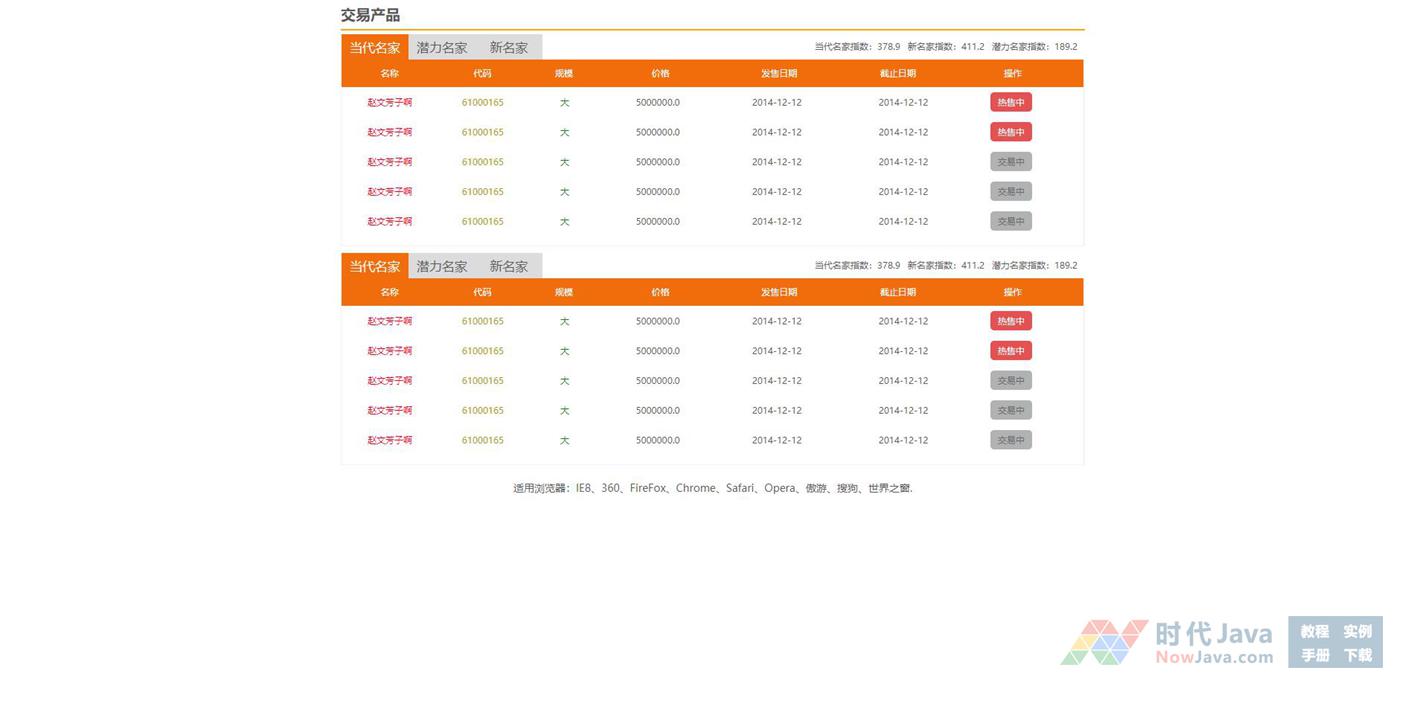
Task: Open 新名家 tab in upper table
Action: point(508,48)
